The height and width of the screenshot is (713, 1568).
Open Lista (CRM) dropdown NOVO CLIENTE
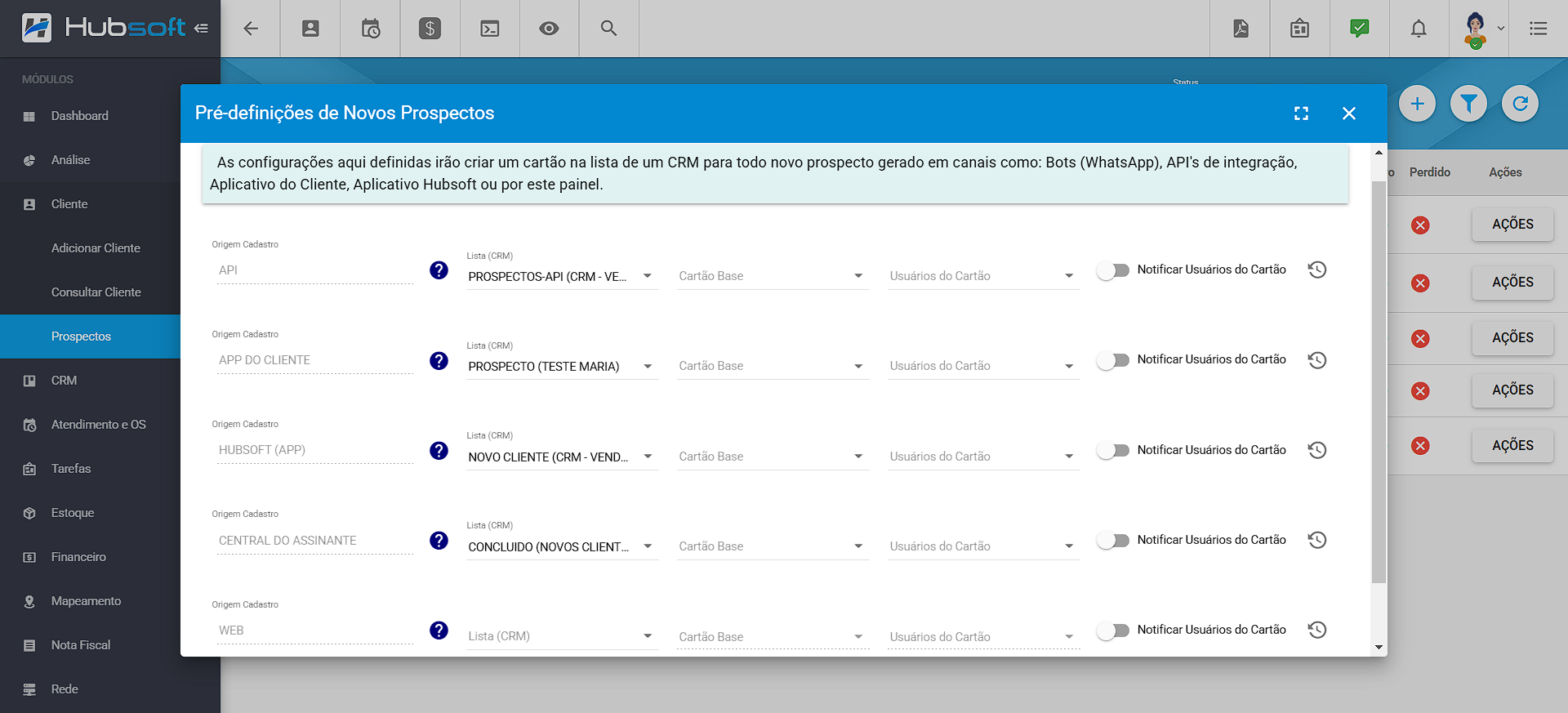[x=562, y=457]
